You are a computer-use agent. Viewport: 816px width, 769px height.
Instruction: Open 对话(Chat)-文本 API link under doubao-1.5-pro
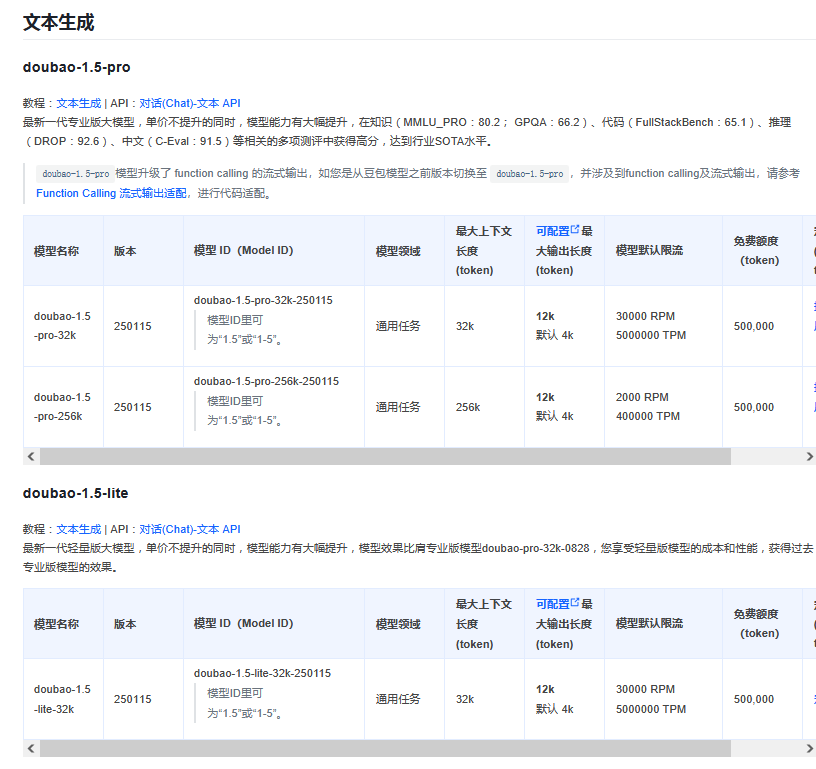coord(190,103)
